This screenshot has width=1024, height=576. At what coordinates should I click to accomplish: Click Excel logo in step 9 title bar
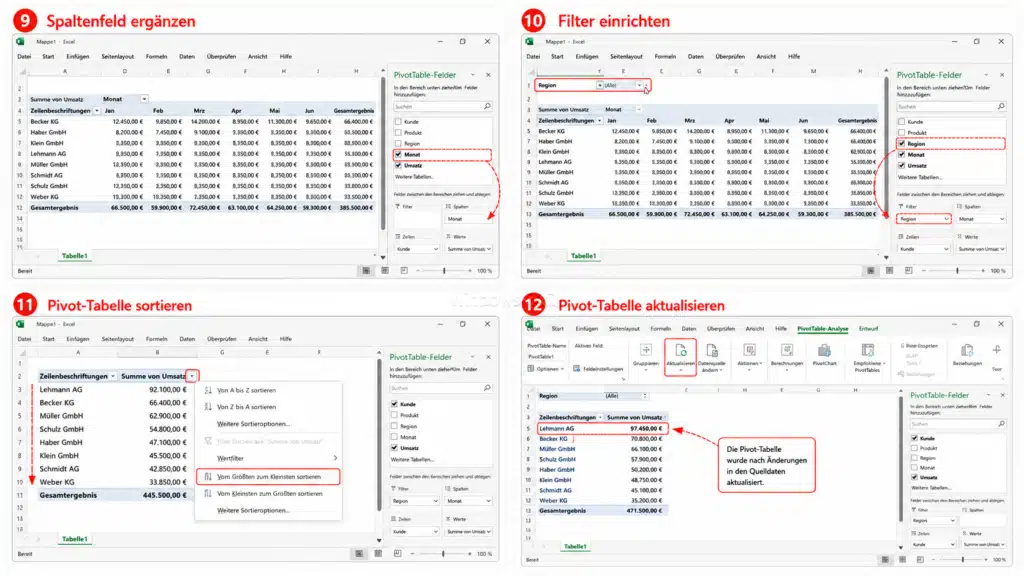coord(20,41)
